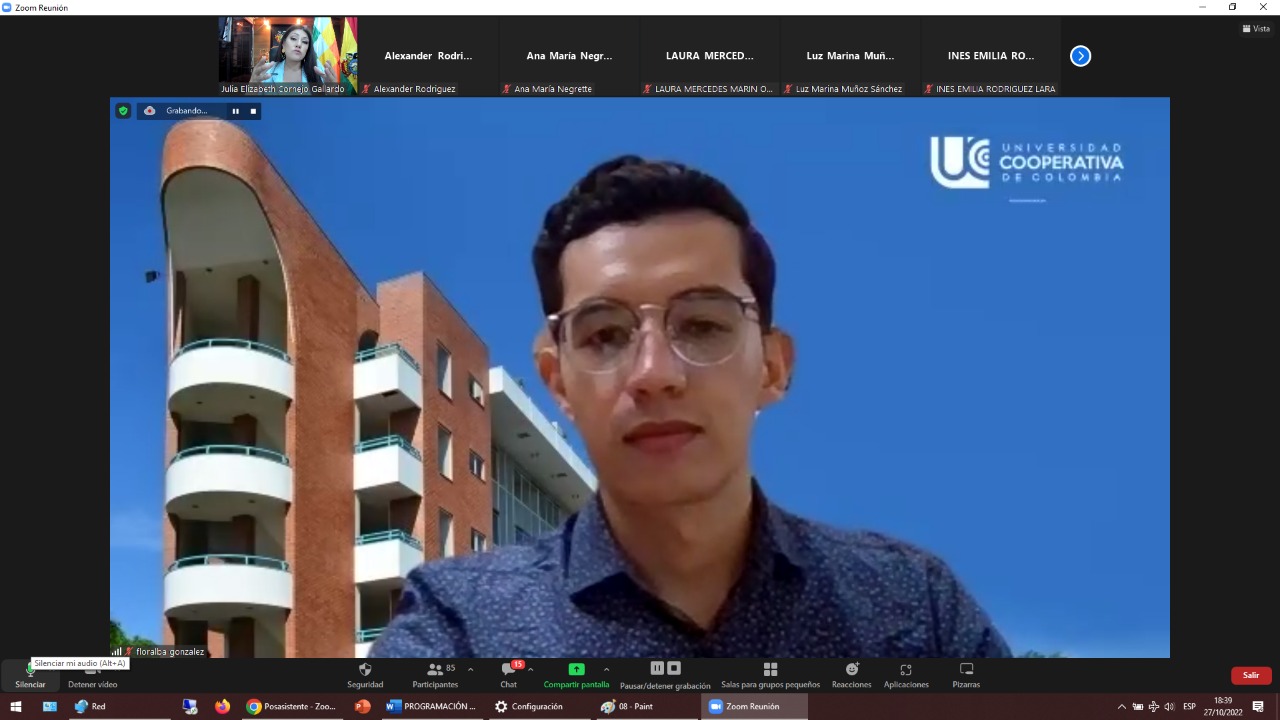This screenshot has width=1280, height=720.
Task: Click the green Compartir pantalla icon
Action: tap(576, 669)
